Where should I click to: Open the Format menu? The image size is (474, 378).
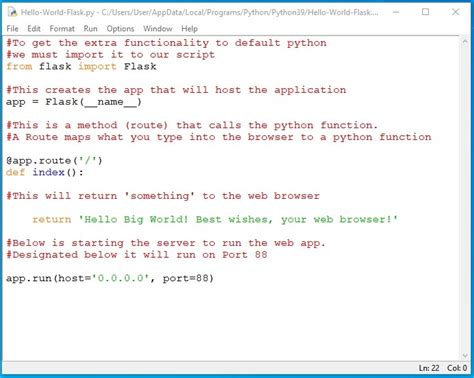62,29
